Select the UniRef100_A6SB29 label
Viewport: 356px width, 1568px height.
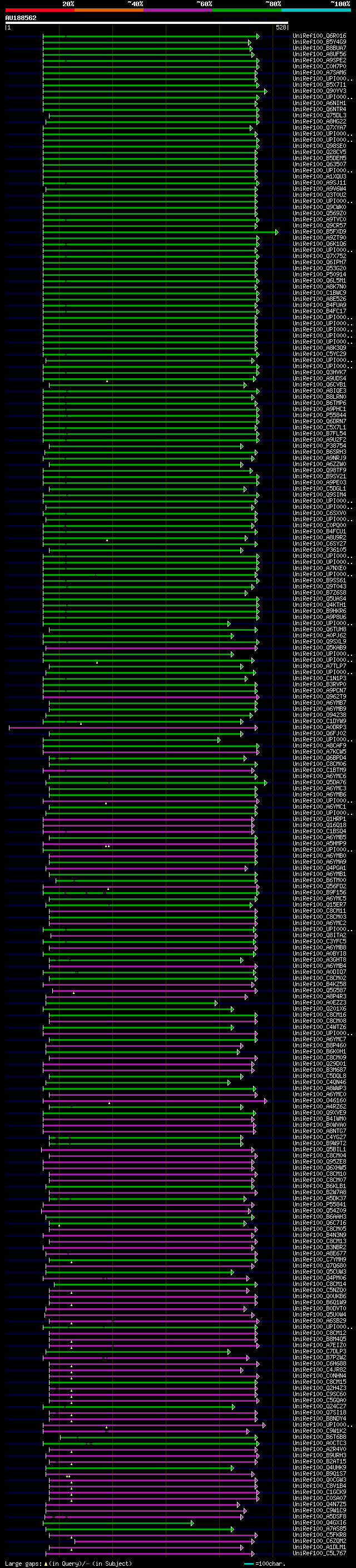[319, 1320]
